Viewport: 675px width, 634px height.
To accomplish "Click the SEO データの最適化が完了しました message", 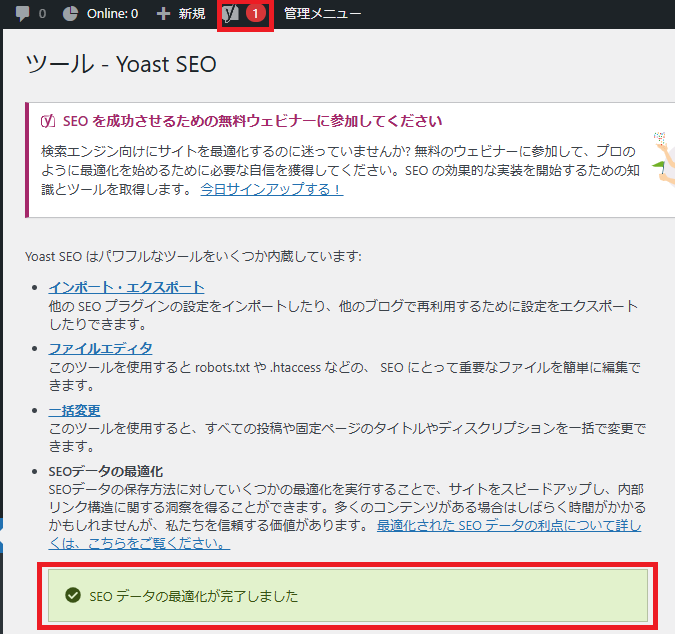I will click(x=193, y=596).
